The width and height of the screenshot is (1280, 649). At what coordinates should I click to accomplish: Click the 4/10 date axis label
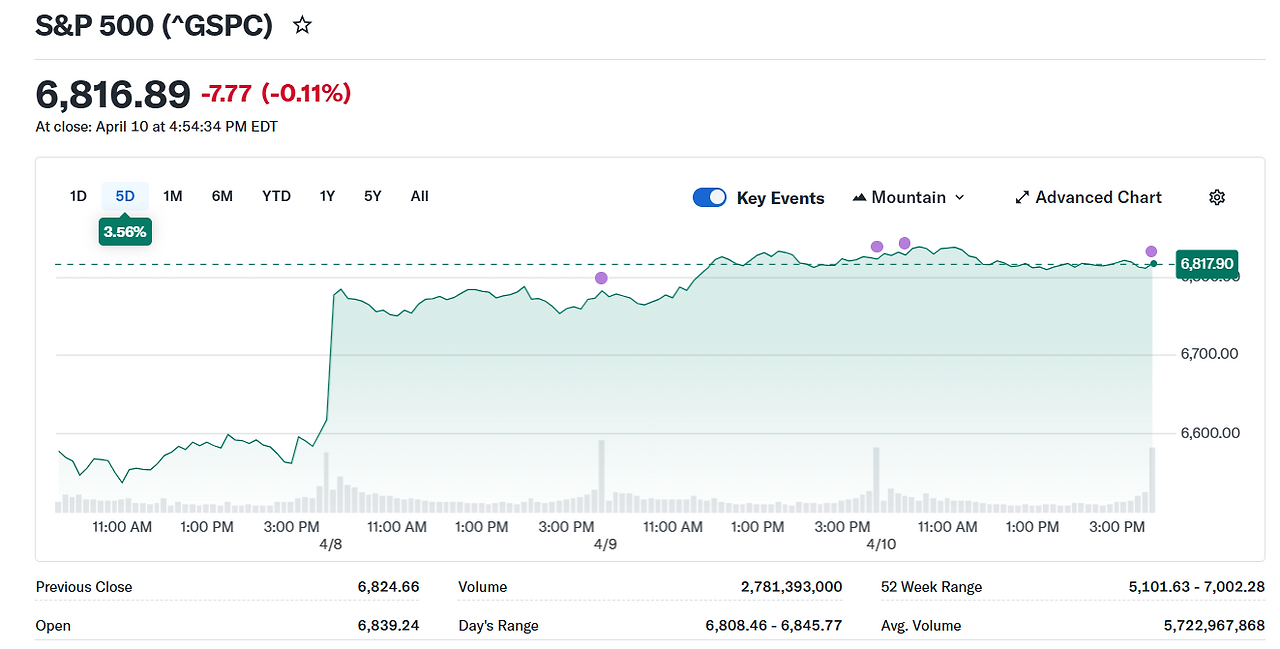[x=881, y=545]
